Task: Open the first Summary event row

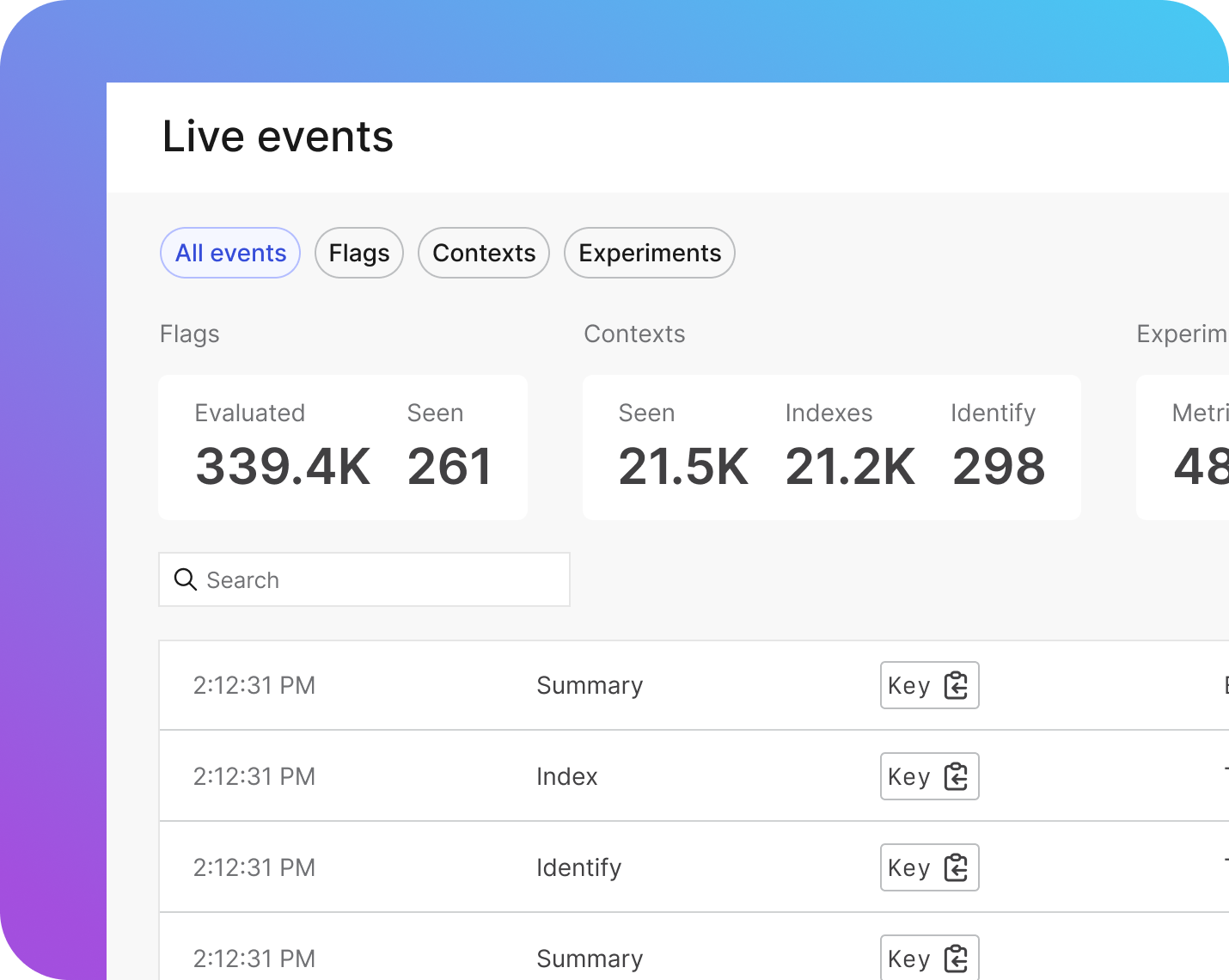Action: pyautogui.click(x=590, y=685)
